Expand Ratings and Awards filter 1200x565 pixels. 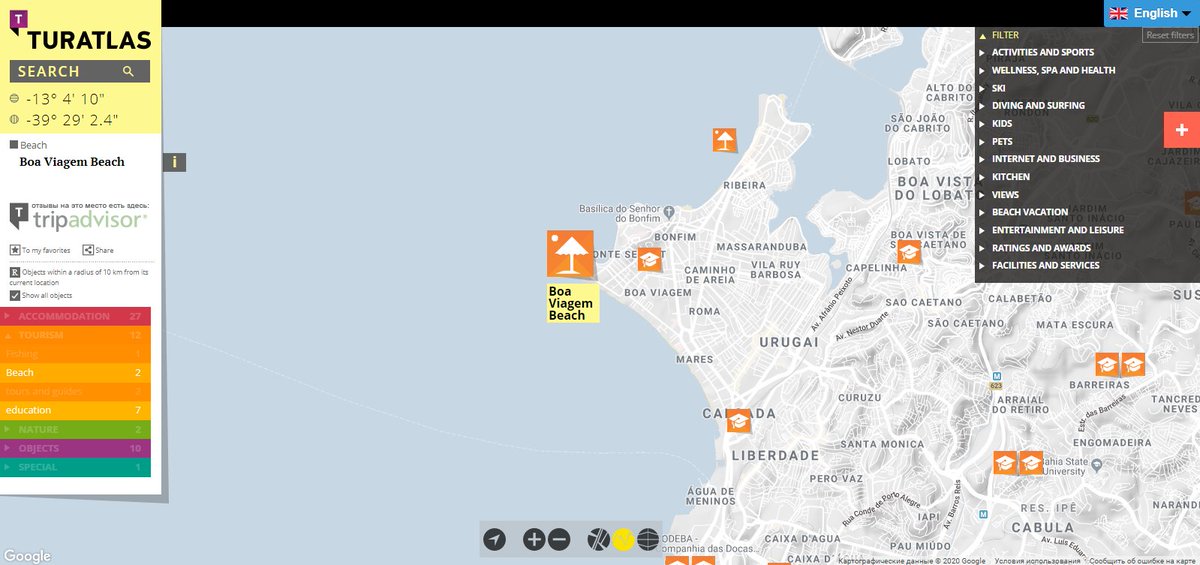pyautogui.click(x=1040, y=247)
